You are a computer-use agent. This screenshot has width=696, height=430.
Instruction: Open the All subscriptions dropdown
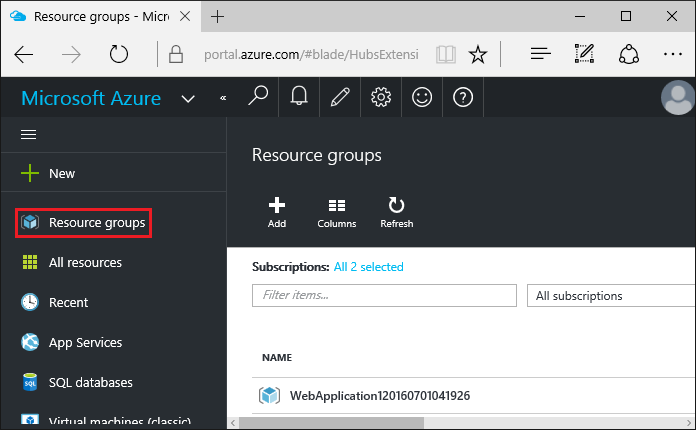coord(611,296)
